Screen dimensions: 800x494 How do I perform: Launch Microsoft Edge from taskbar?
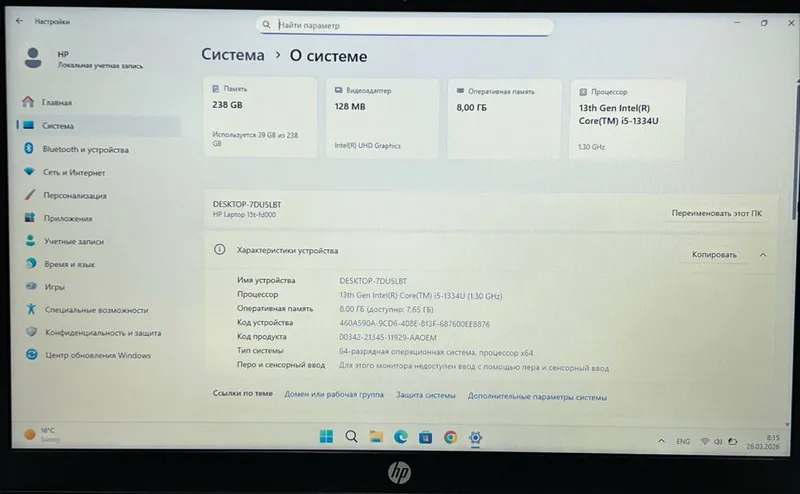(401, 437)
